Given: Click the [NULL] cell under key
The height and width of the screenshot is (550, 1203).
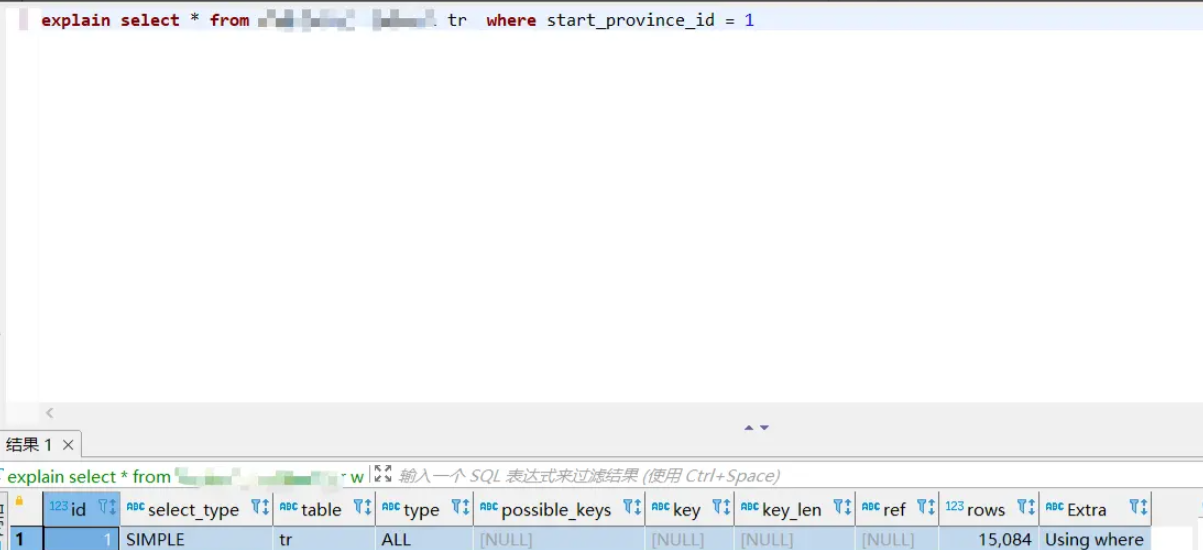Looking at the screenshot, I should point(690,539).
